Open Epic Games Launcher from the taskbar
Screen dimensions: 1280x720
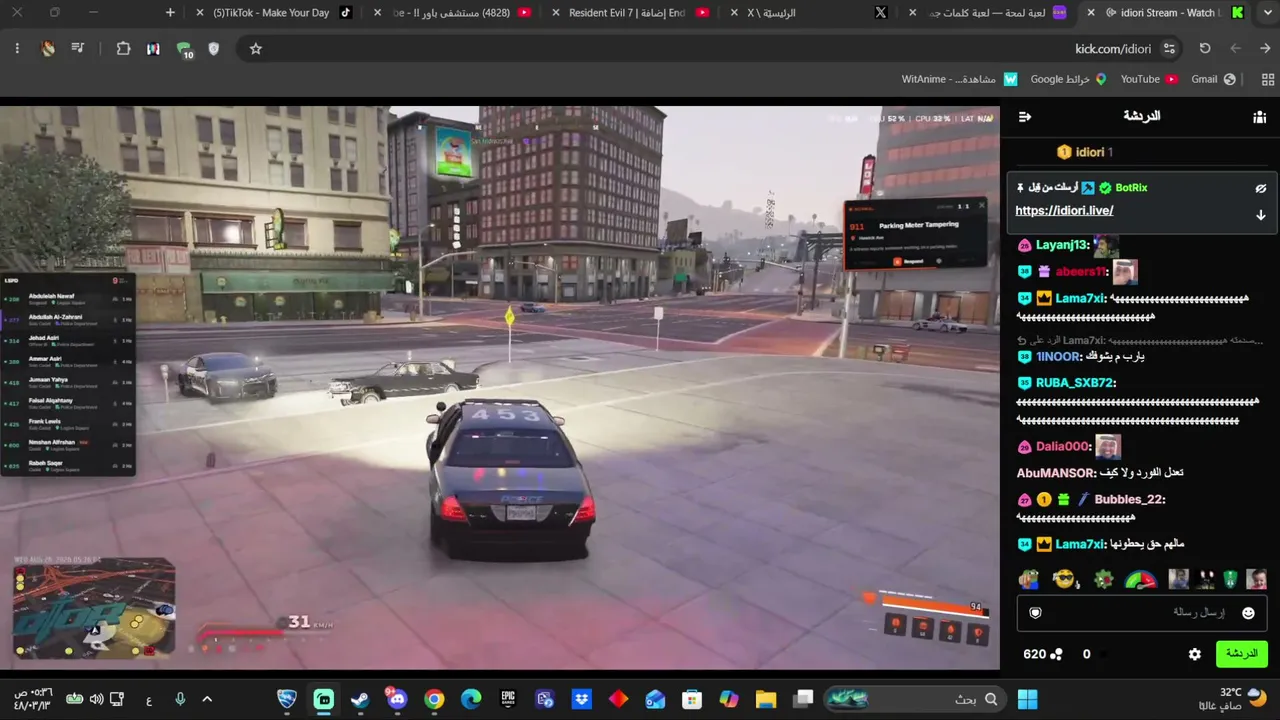pos(508,699)
